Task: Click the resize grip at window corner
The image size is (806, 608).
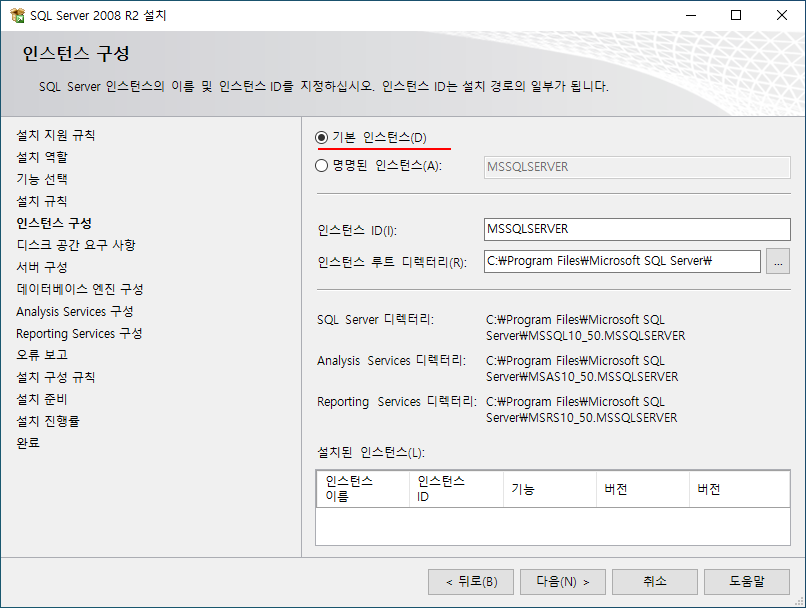Action: pyautogui.click(x=799, y=601)
